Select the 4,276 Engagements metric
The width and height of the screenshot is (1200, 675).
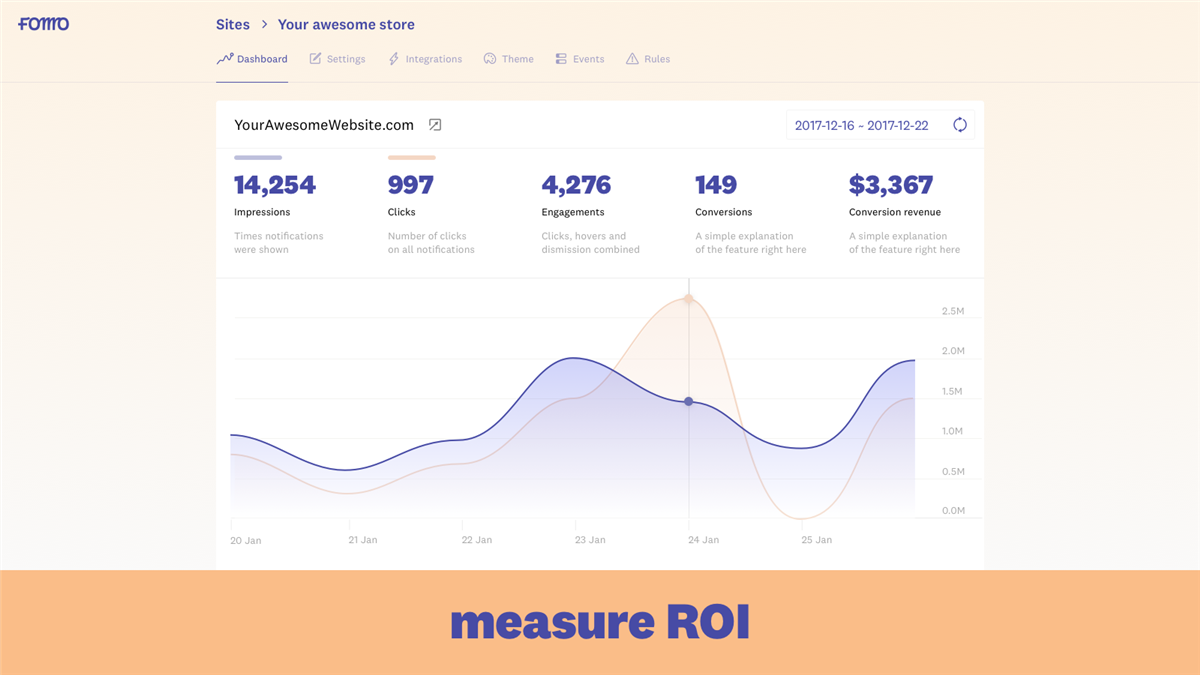[576, 185]
